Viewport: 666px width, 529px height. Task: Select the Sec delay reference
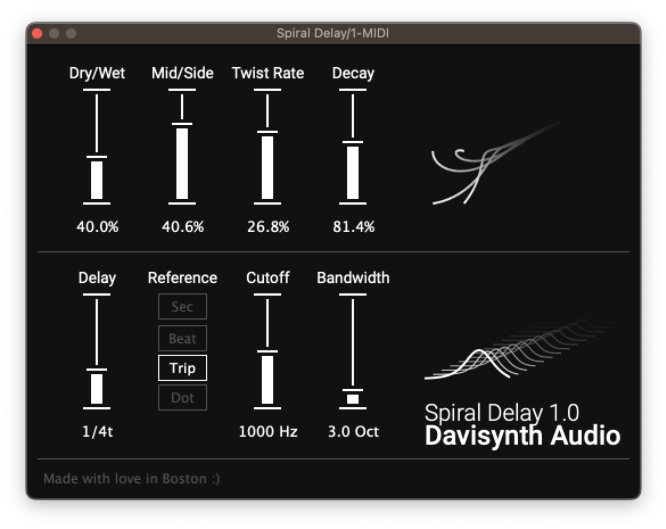182,307
